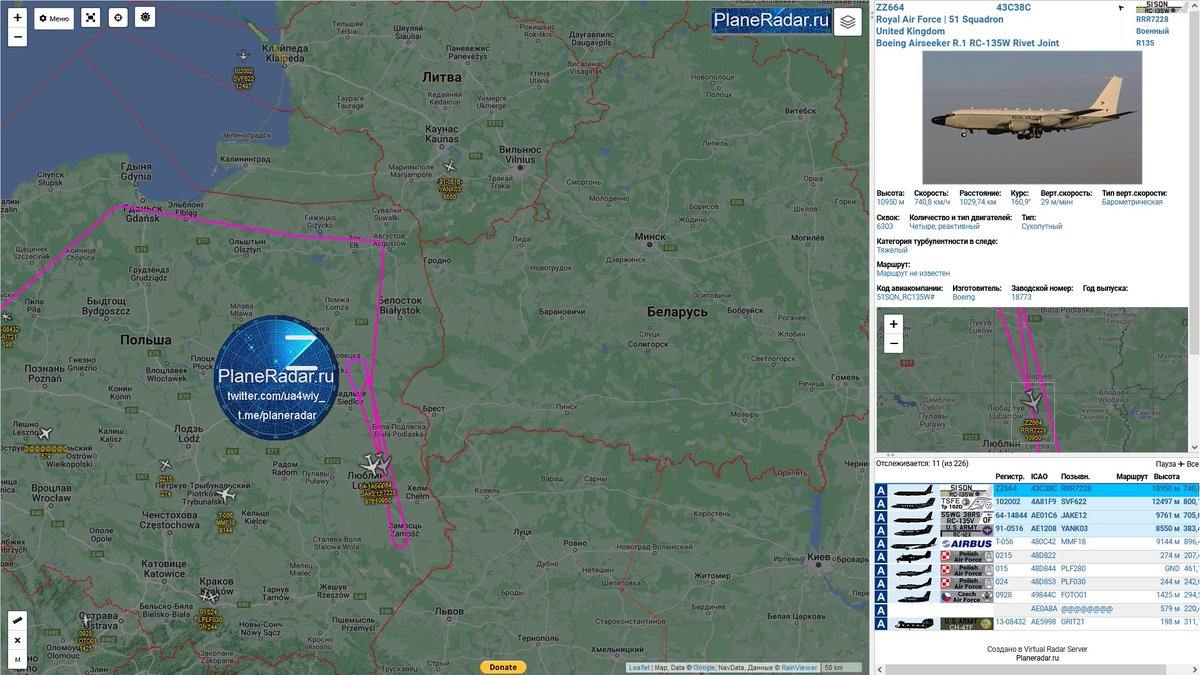This screenshot has height=675, width=1200.
Task: Open the Меню gear button
Action: tap(54, 18)
